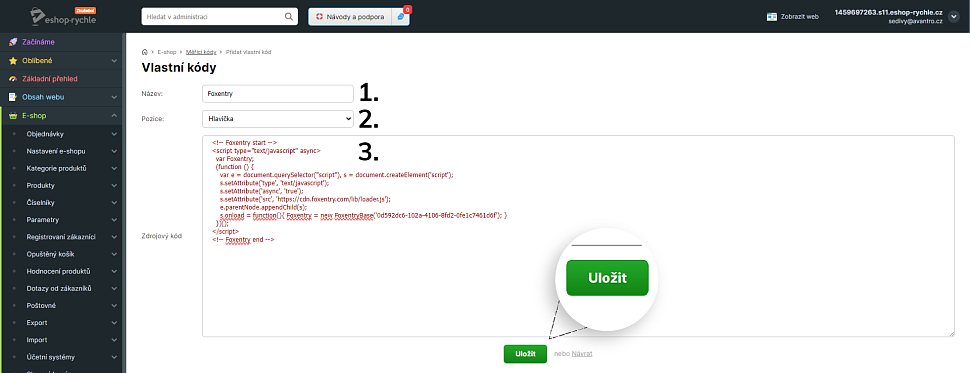
Task: Expand the Export chevron
Action: 114,323
